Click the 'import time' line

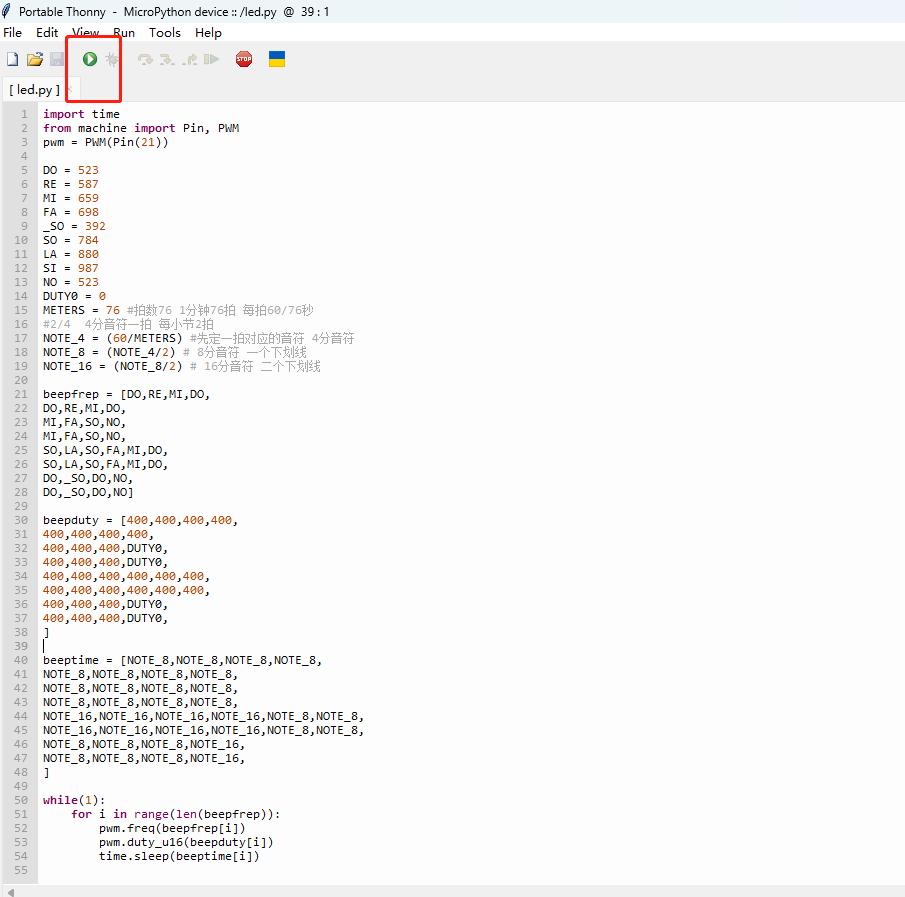(81, 114)
